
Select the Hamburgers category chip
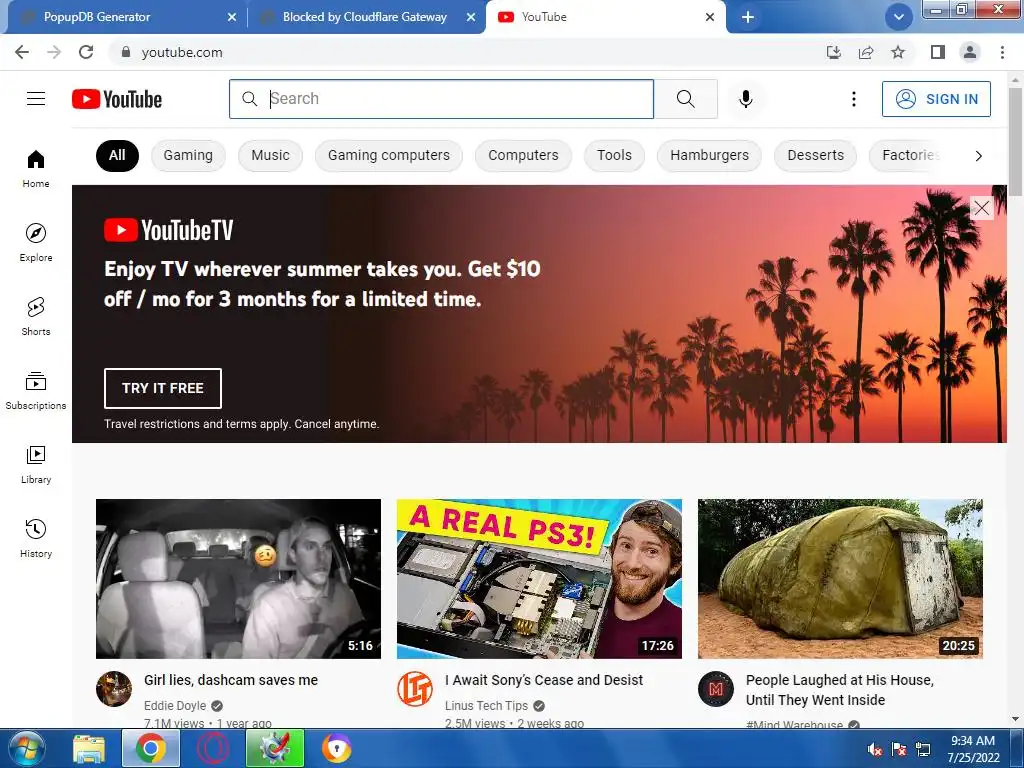tap(709, 155)
